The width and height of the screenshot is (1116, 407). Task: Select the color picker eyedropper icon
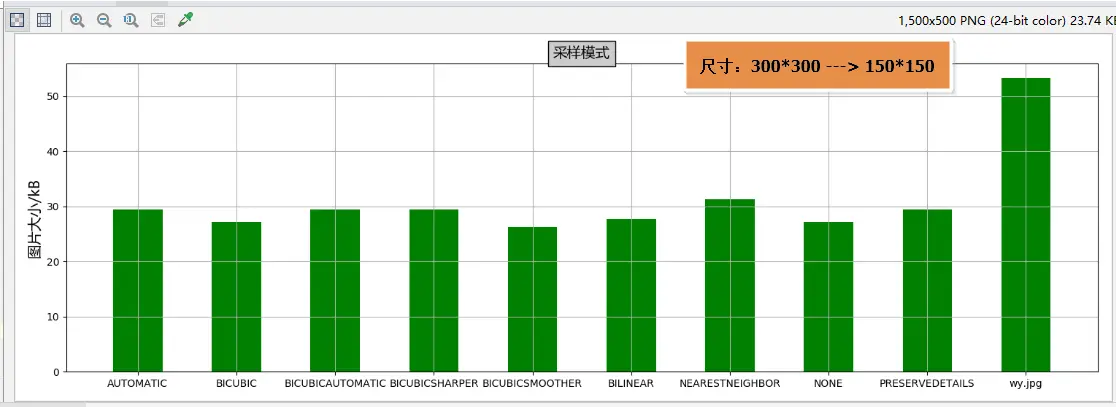click(x=185, y=20)
